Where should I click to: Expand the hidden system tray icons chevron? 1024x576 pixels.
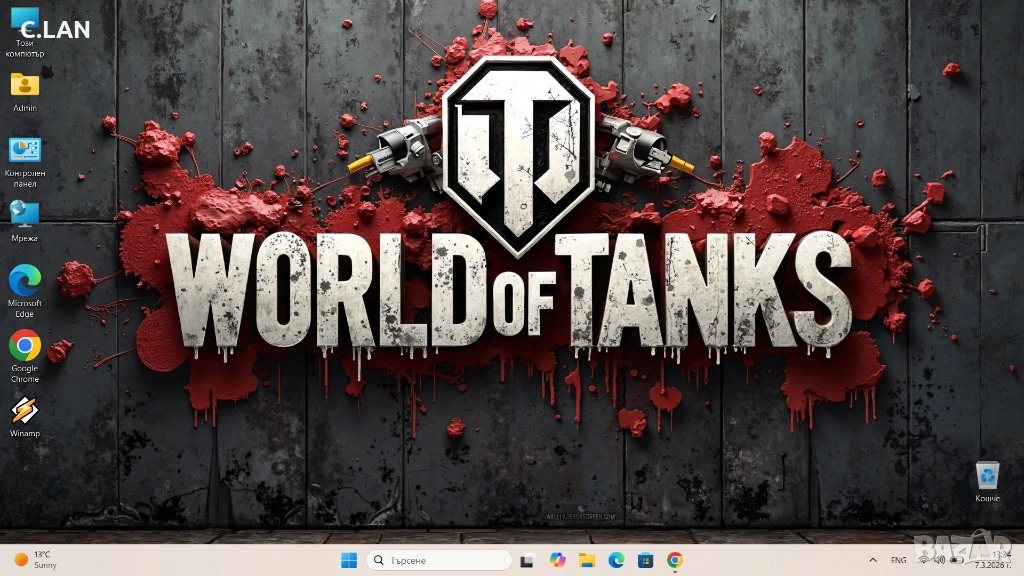873,560
